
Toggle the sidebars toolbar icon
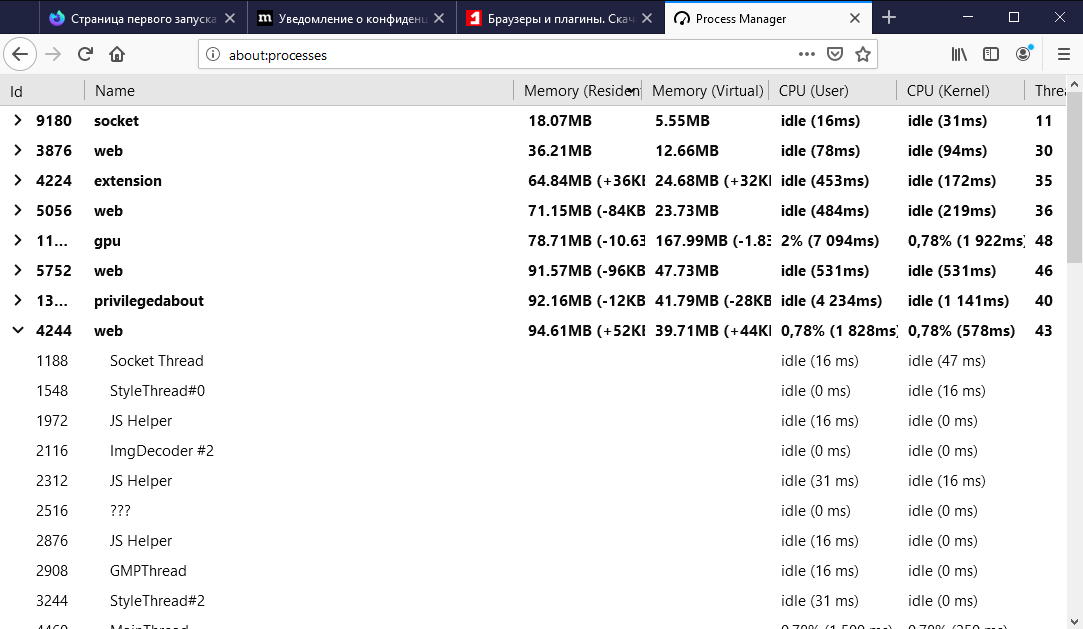tap(990, 54)
